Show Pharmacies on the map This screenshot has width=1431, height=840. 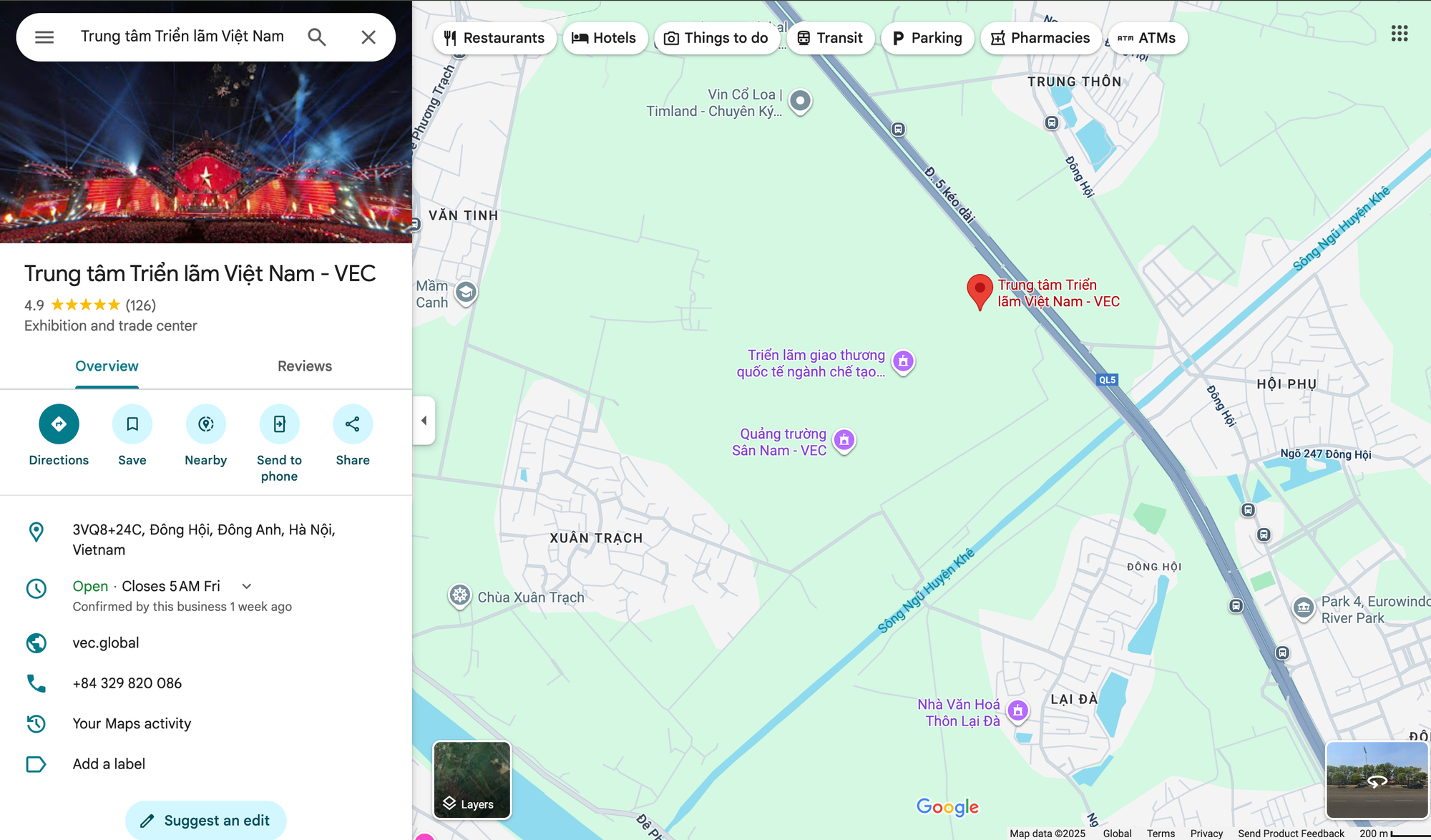[1041, 38]
